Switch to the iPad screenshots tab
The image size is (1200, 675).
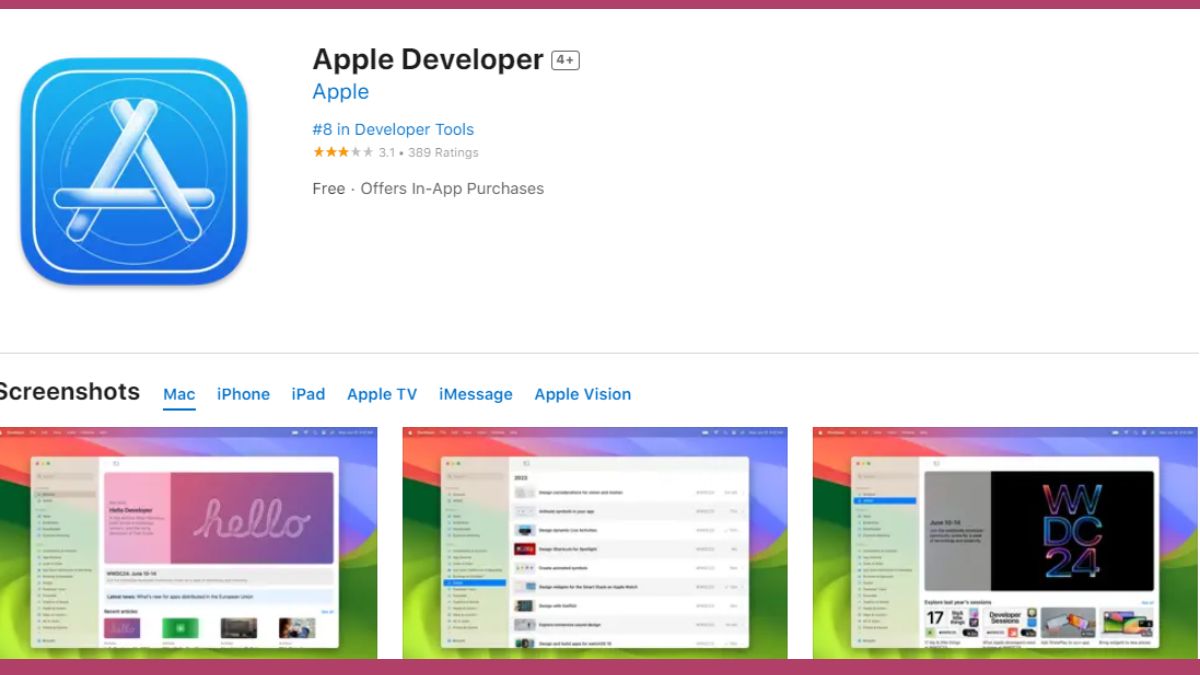[x=308, y=394]
